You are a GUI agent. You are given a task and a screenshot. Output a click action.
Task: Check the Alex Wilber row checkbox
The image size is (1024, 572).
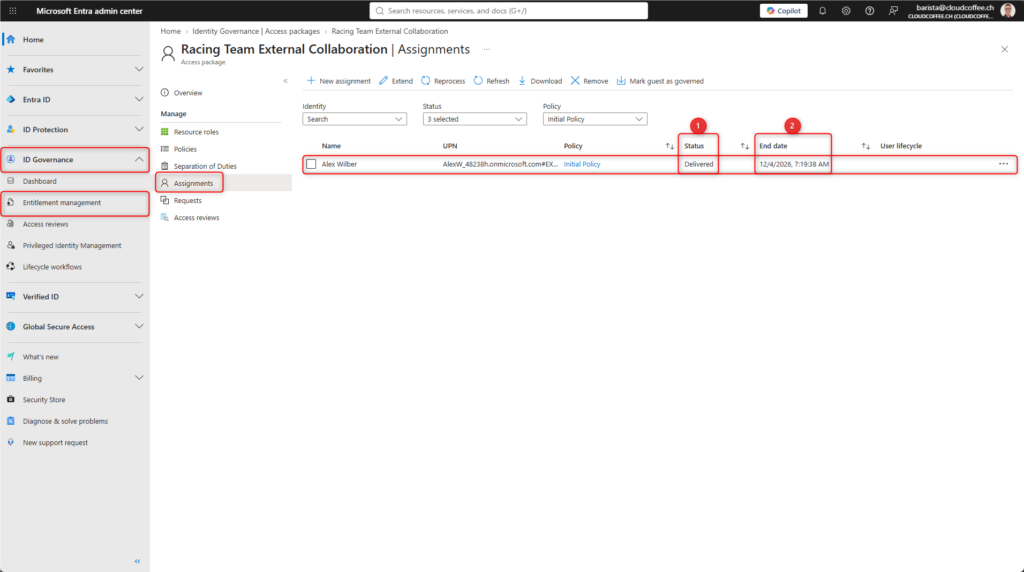(311, 165)
